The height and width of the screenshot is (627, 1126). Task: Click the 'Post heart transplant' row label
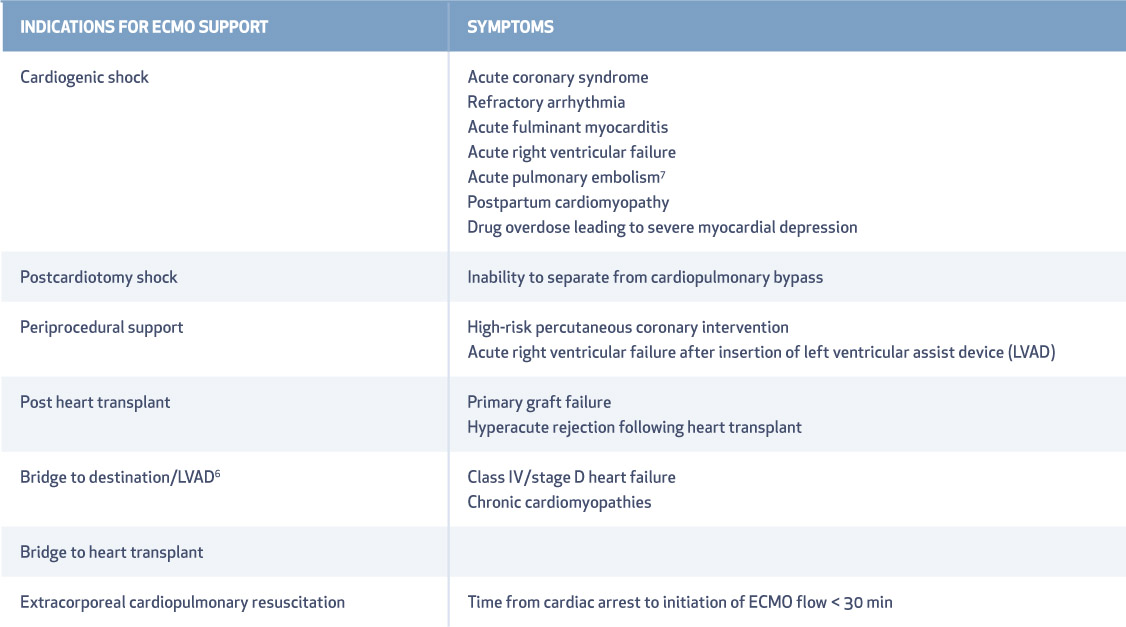pyautogui.click(x=95, y=403)
